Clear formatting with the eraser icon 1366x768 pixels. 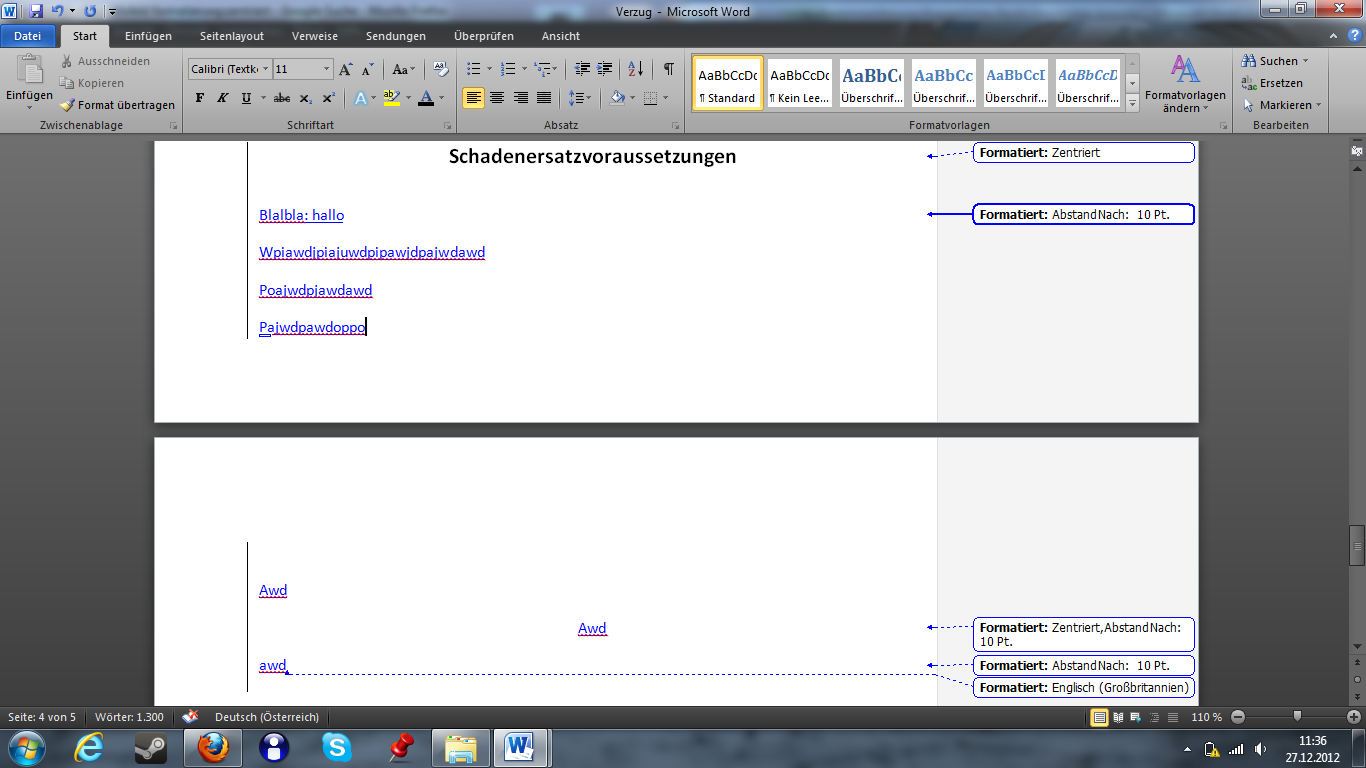coord(441,69)
